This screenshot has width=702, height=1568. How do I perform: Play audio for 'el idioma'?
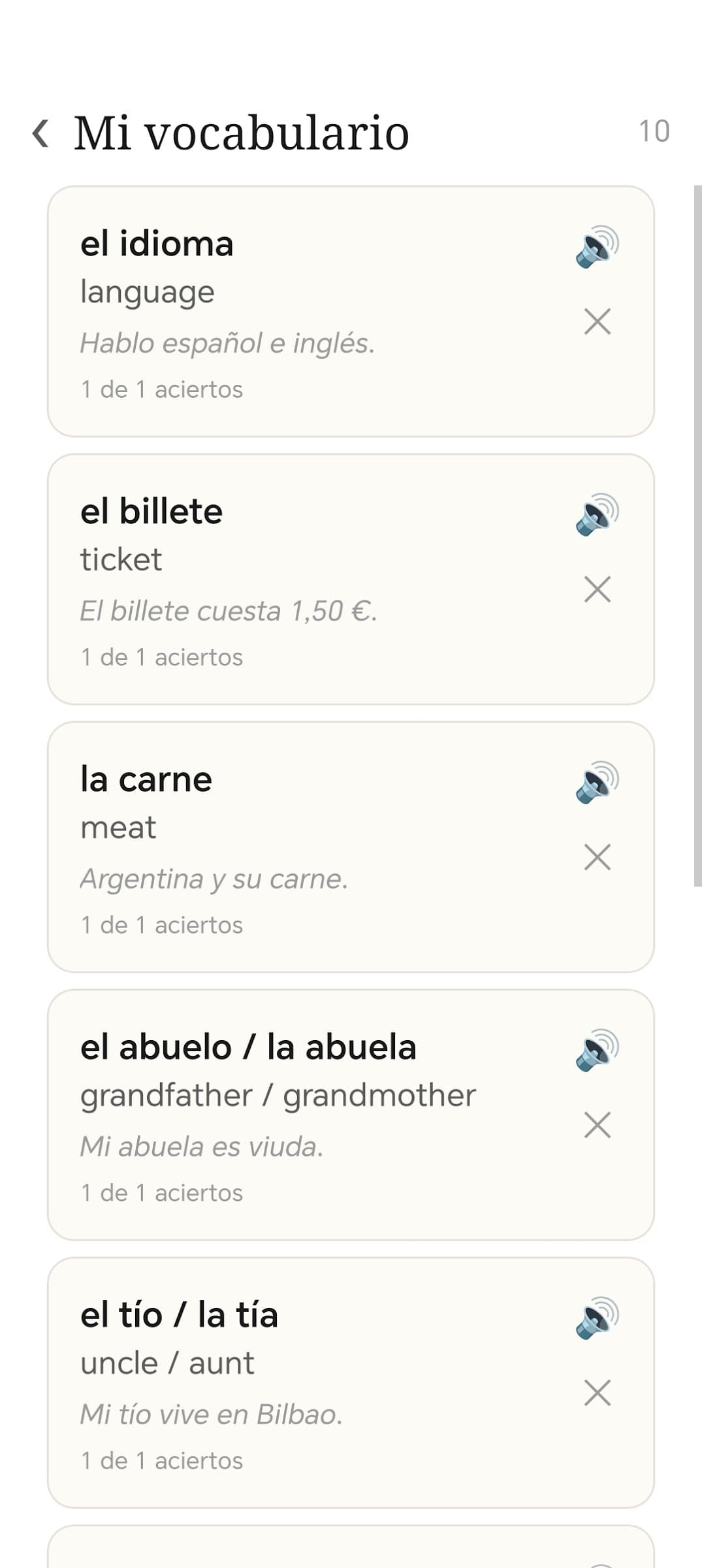[598, 246]
